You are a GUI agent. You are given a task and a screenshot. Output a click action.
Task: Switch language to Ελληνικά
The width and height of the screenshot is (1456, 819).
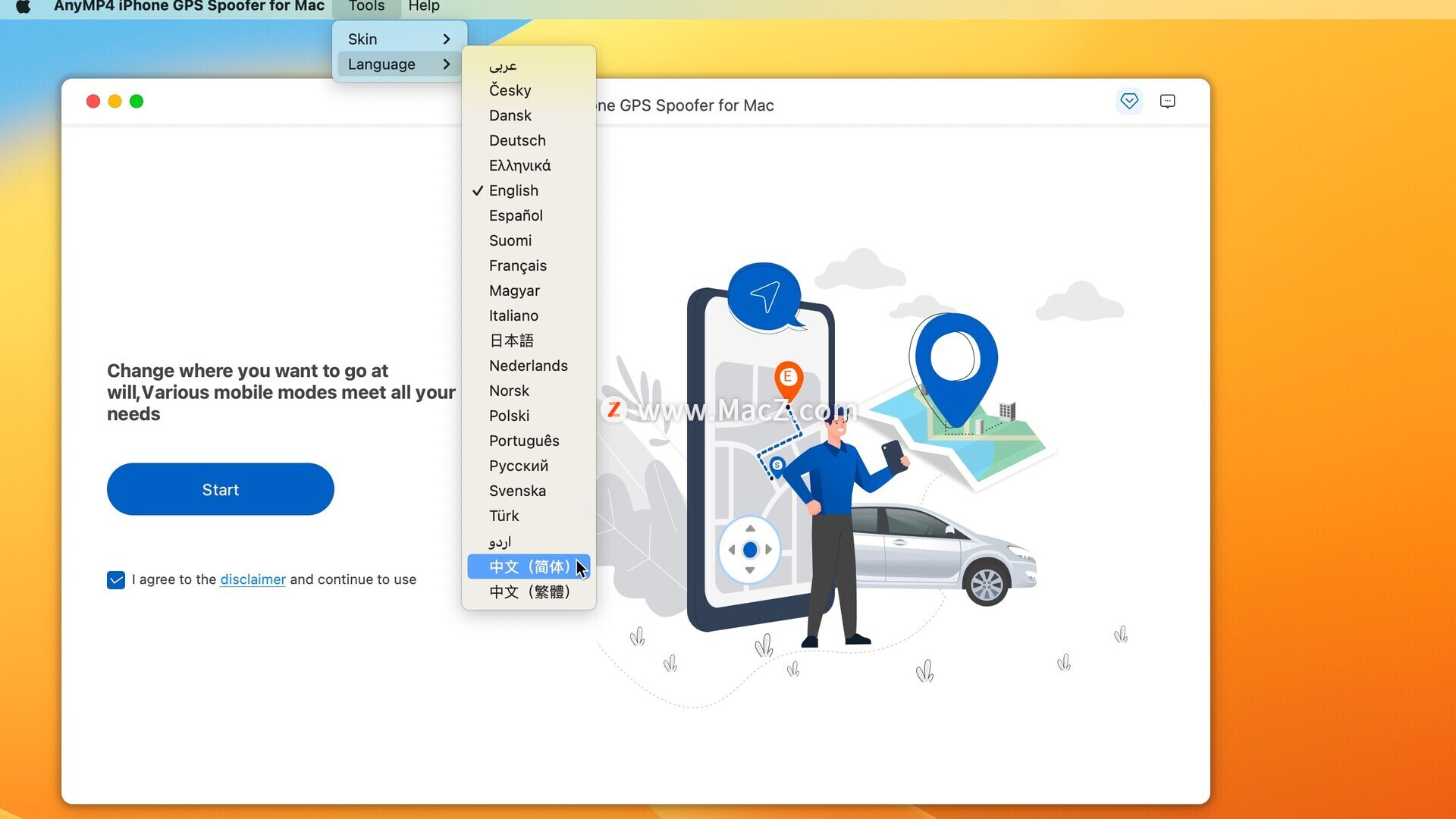pyautogui.click(x=529, y=165)
